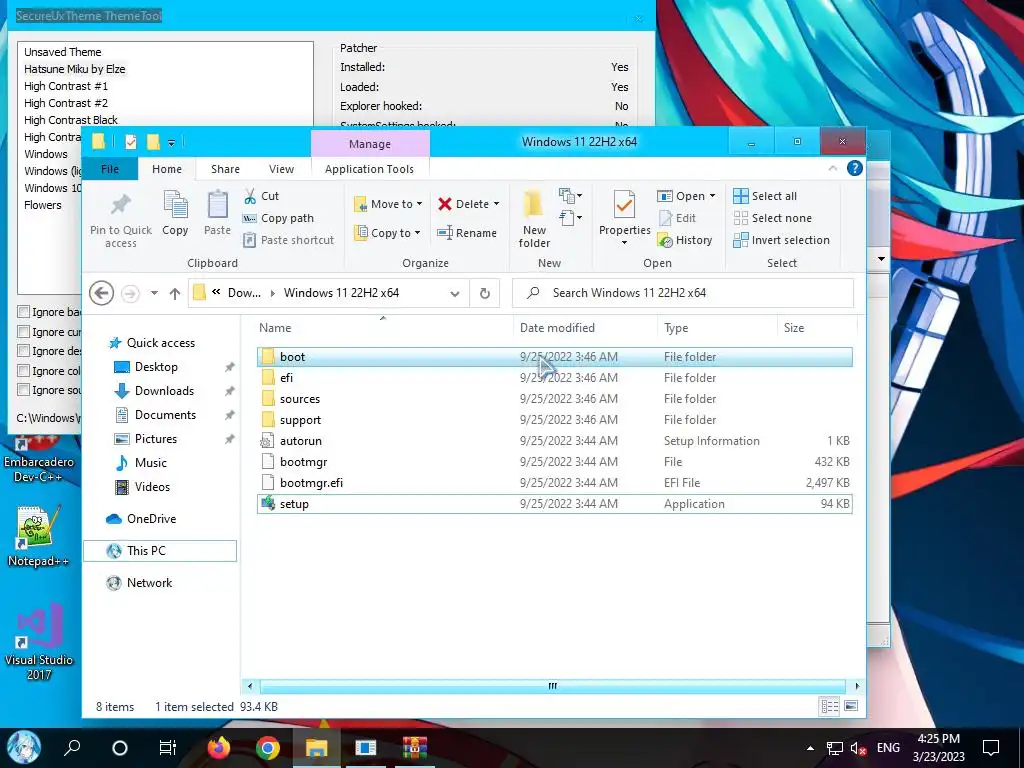
Task: Click Select none in the ribbon
Action: [x=773, y=218]
